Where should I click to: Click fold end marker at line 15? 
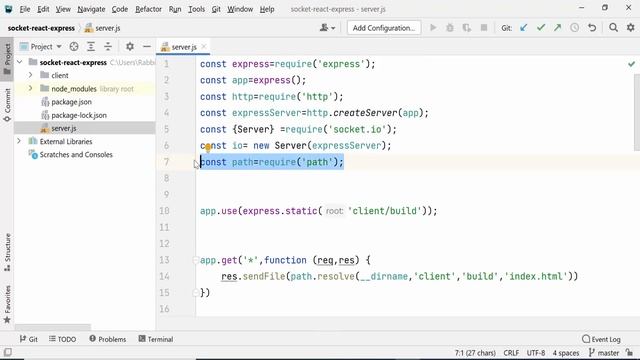coord(196,292)
